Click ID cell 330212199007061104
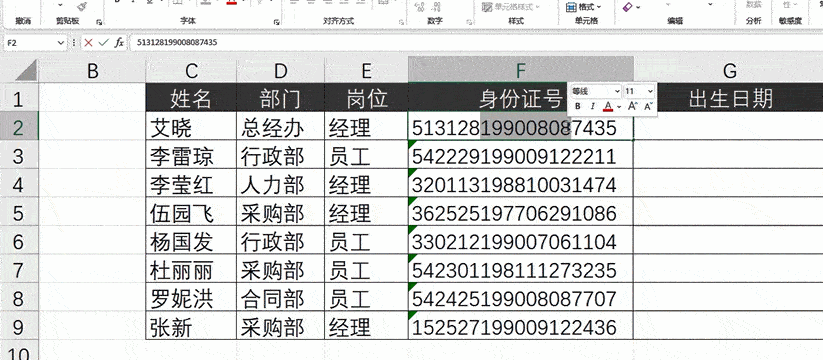 (x=521, y=240)
